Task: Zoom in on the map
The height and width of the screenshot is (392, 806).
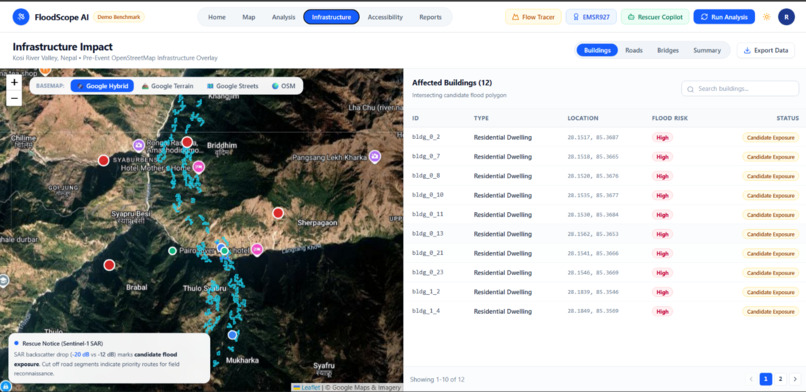Action: click(x=14, y=82)
